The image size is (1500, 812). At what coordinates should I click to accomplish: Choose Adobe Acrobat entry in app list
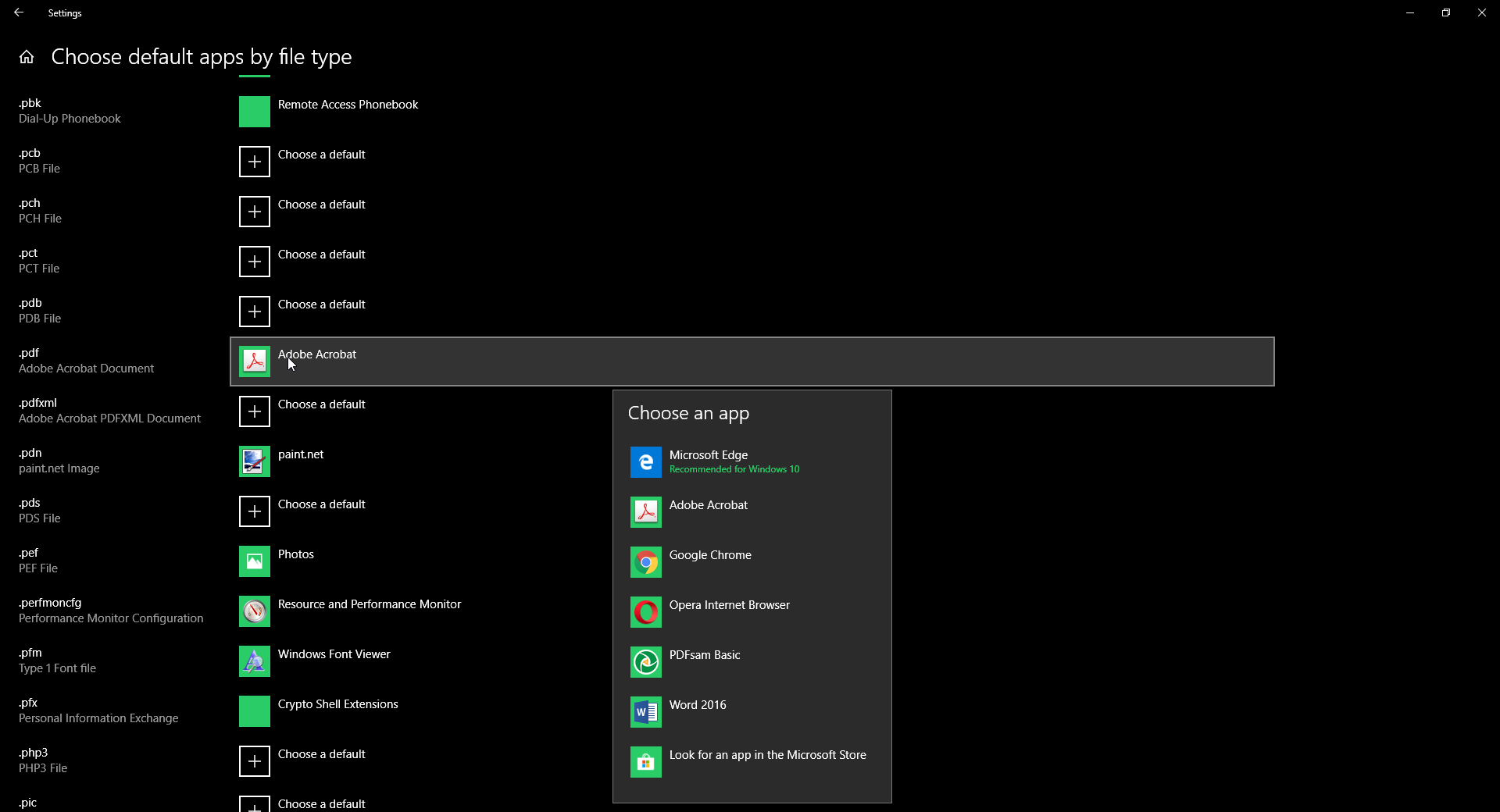click(x=752, y=512)
